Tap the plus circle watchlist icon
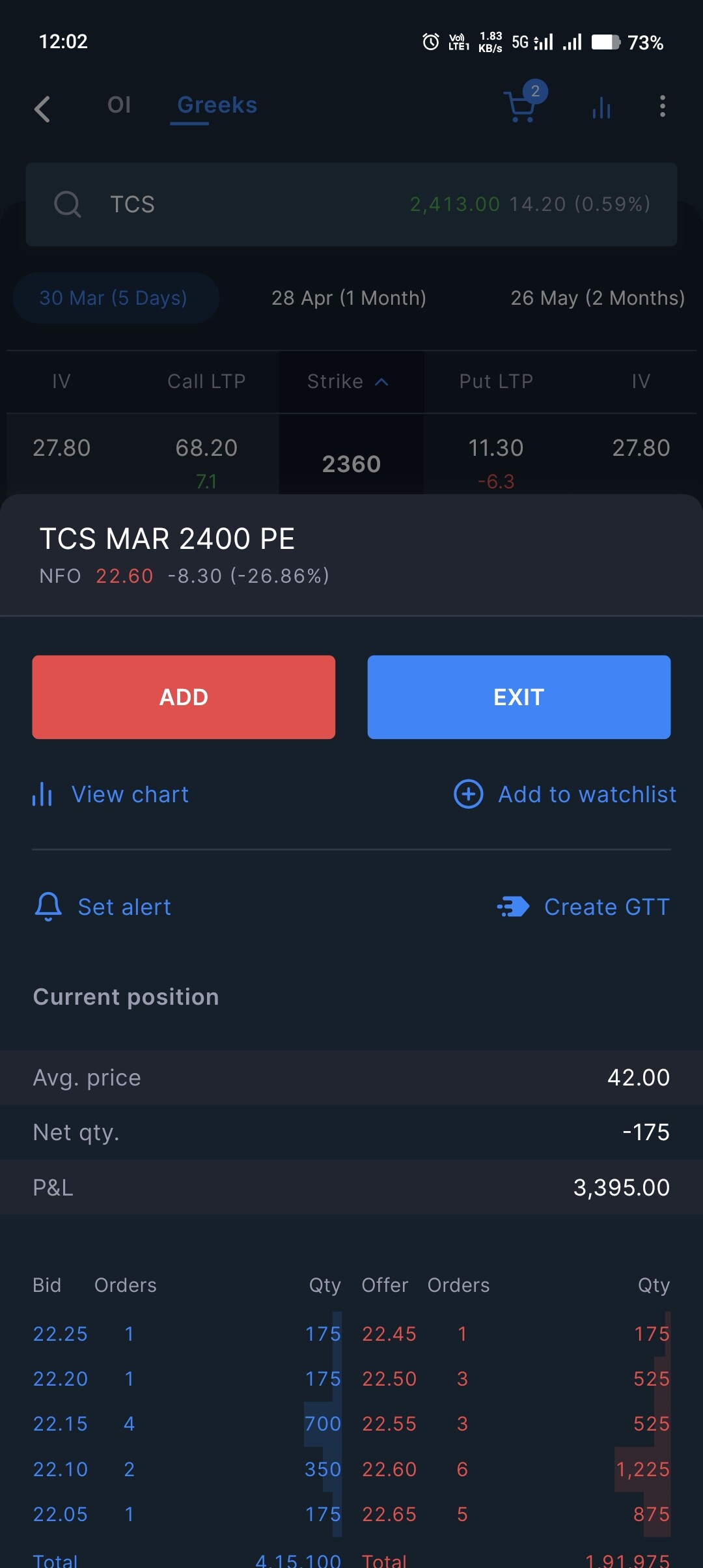The image size is (703, 1568). tap(468, 794)
